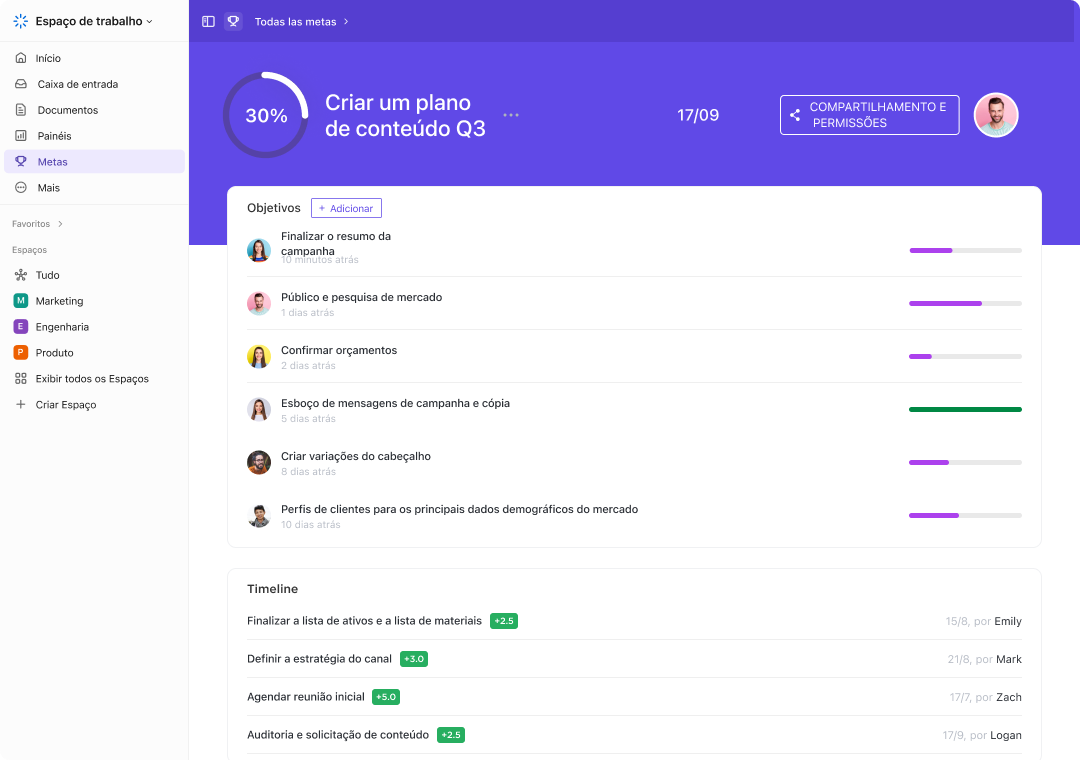Open Início home icon in sidebar
The width and height of the screenshot is (1080, 760).
21,58
